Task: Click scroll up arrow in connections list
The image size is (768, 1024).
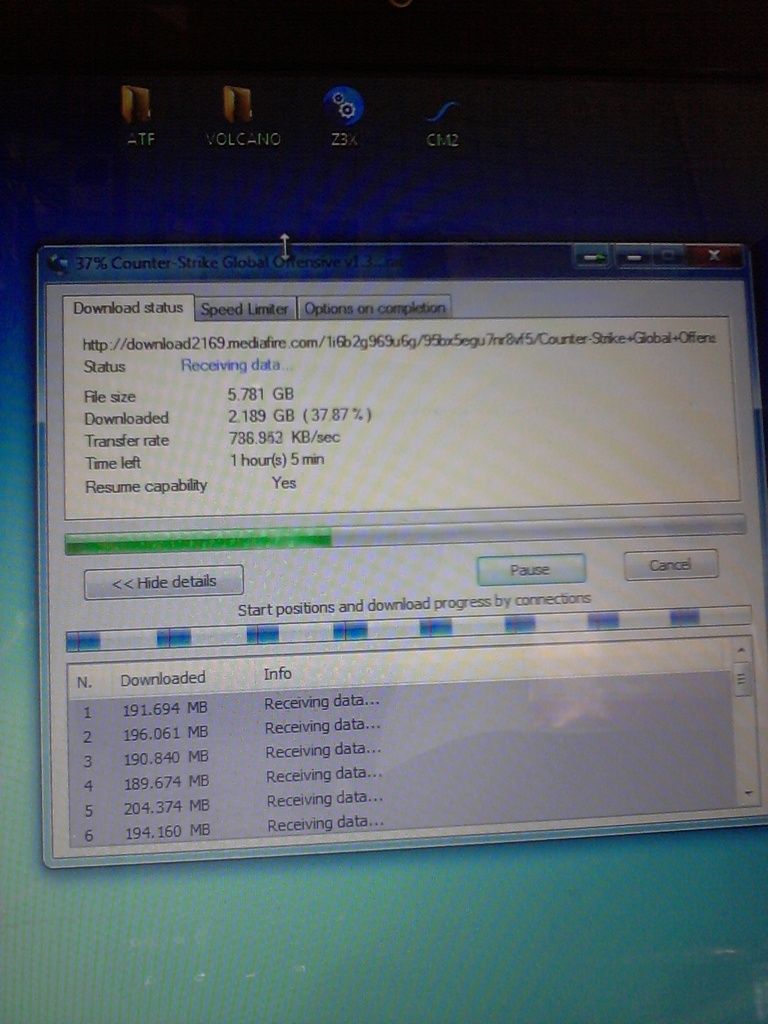Action: 741,650
